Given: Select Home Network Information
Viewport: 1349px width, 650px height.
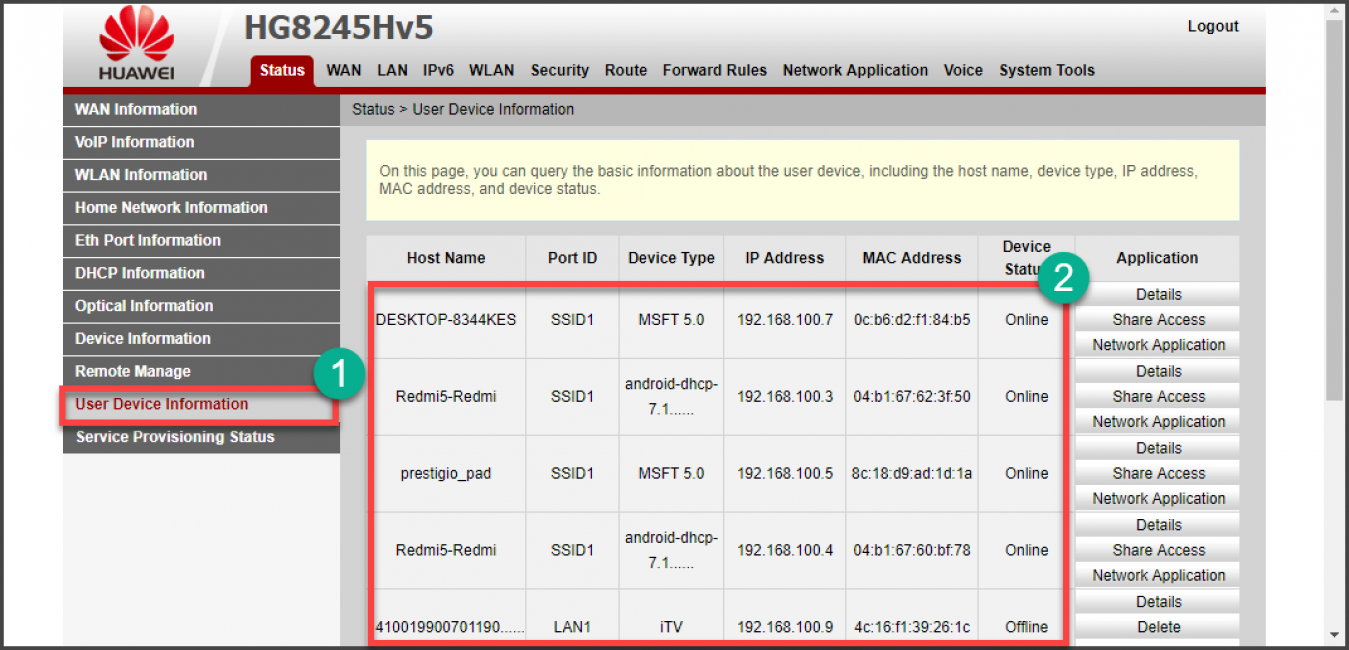Looking at the screenshot, I should [x=201, y=208].
